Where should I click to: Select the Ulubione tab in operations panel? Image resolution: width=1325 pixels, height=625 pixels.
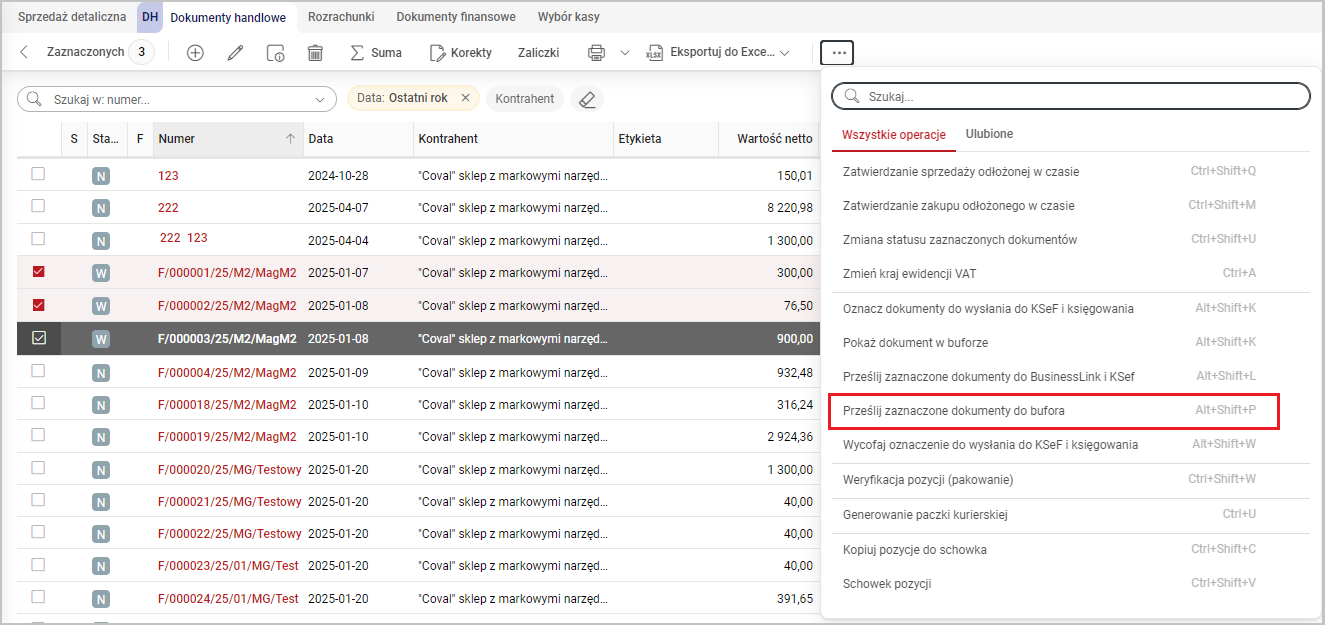pyautogui.click(x=989, y=134)
